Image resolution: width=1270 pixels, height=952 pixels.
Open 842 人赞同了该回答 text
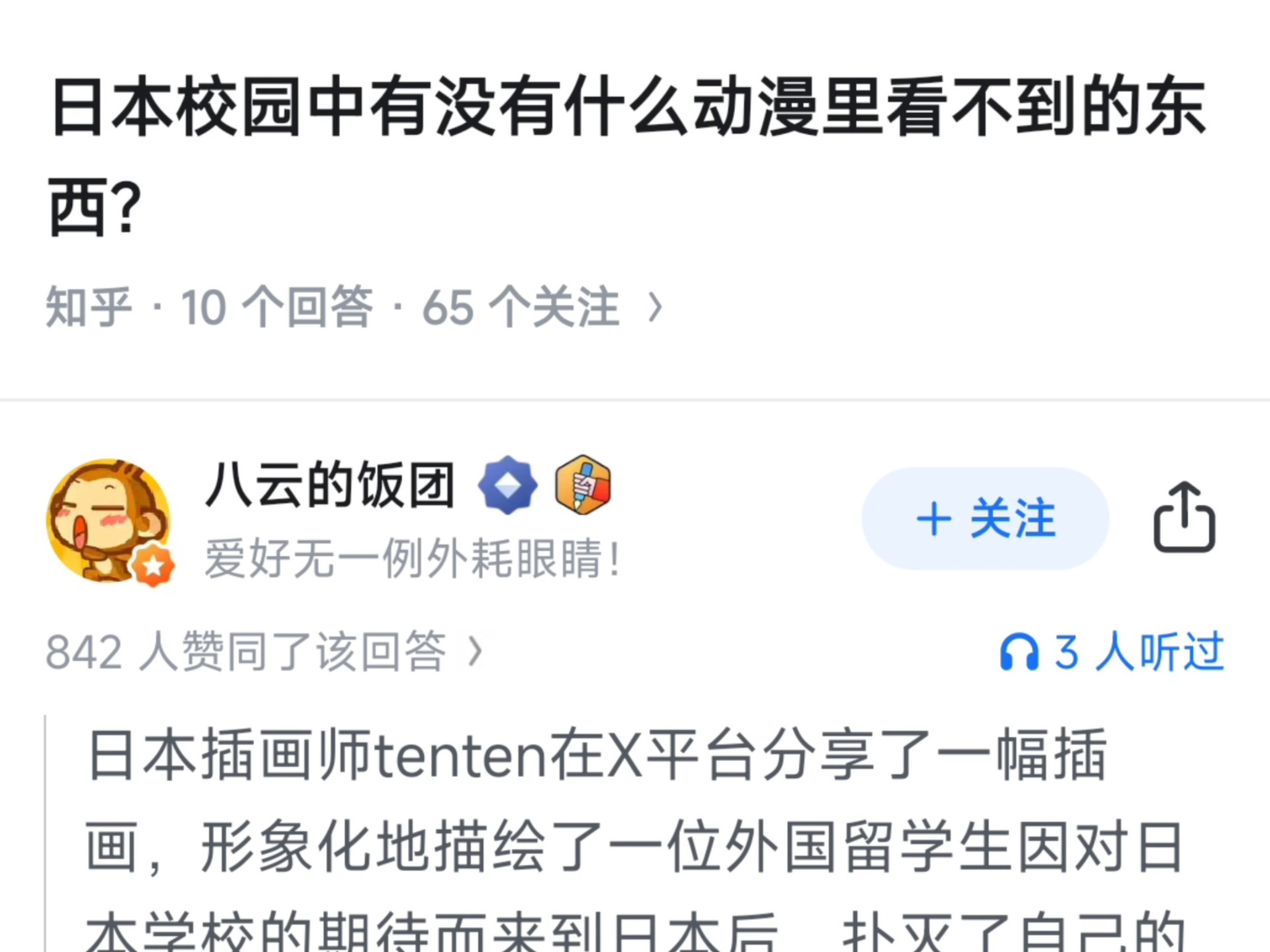point(246,652)
